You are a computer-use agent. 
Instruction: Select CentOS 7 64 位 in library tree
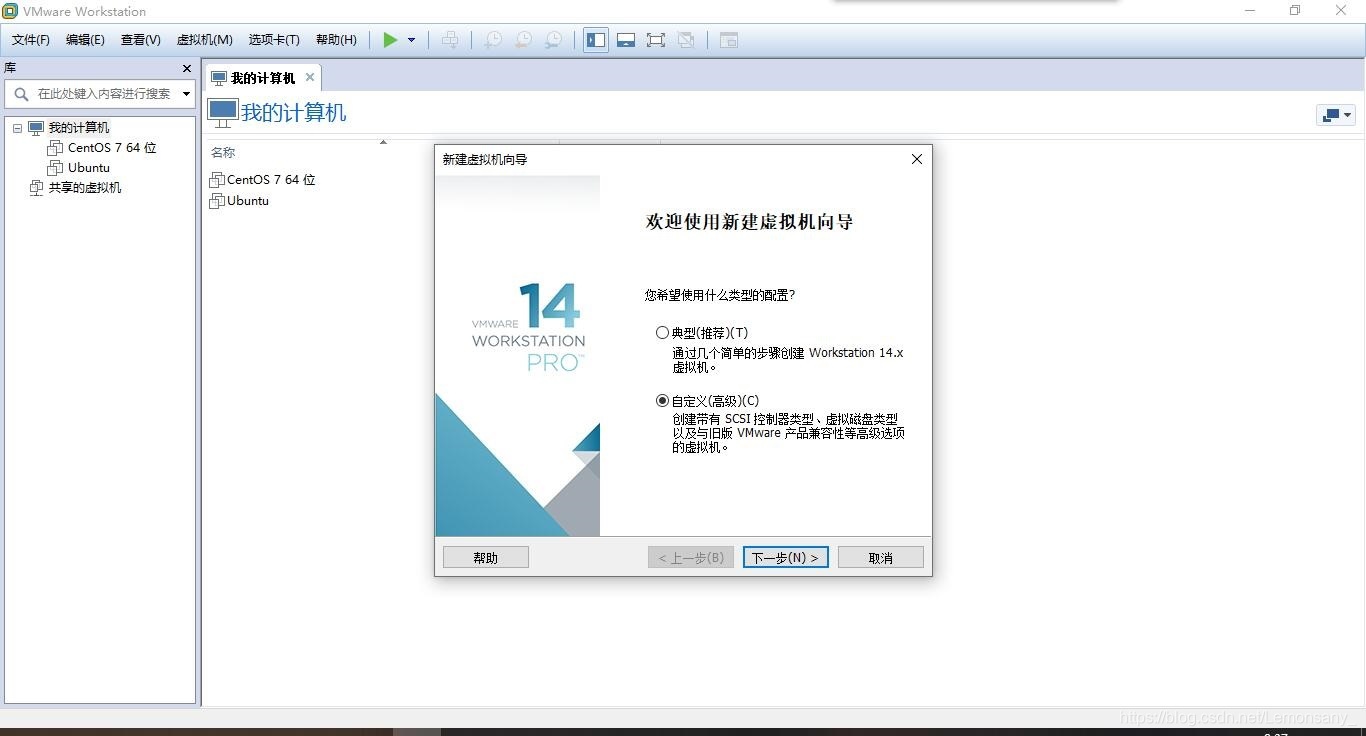112,148
